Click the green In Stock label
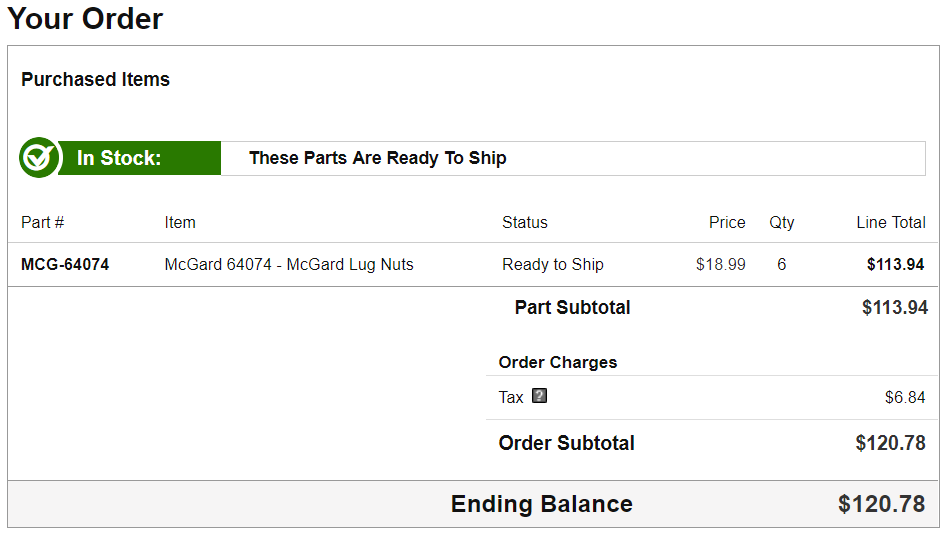The image size is (947, 535). click(119, 158)
